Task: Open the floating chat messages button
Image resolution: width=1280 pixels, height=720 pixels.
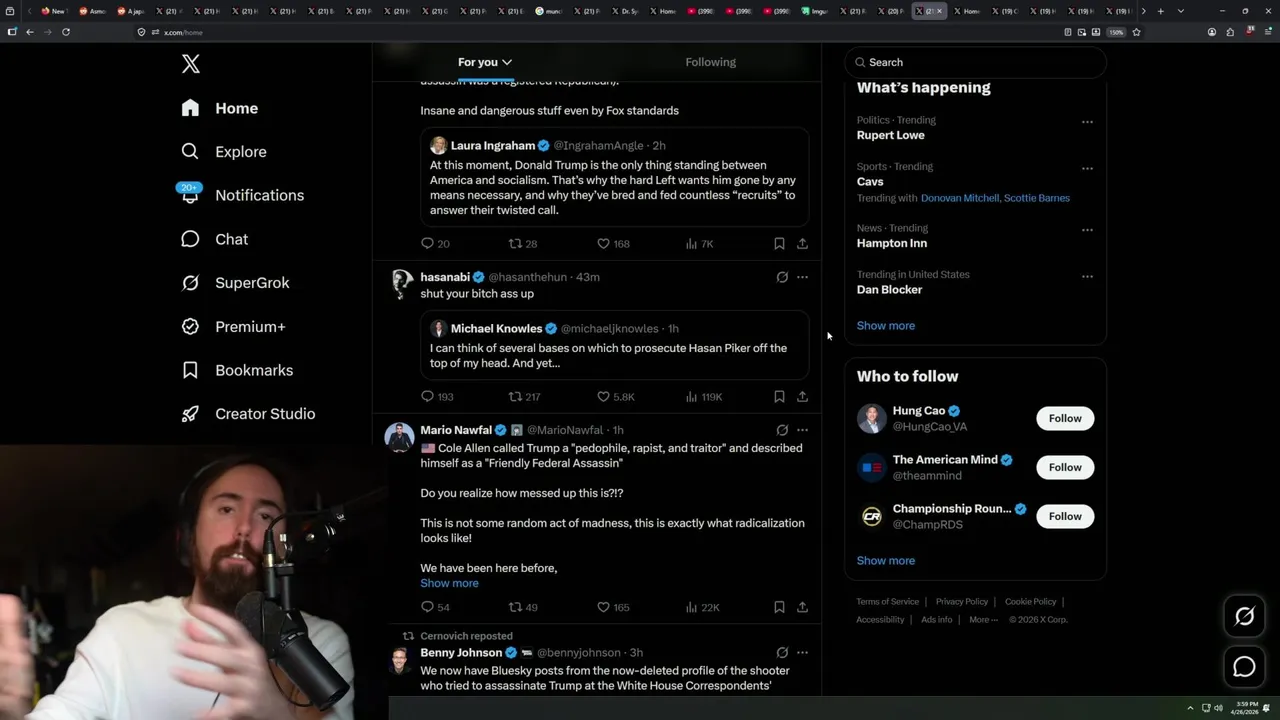Action: pyautogui.click(x=1244, y=667)
